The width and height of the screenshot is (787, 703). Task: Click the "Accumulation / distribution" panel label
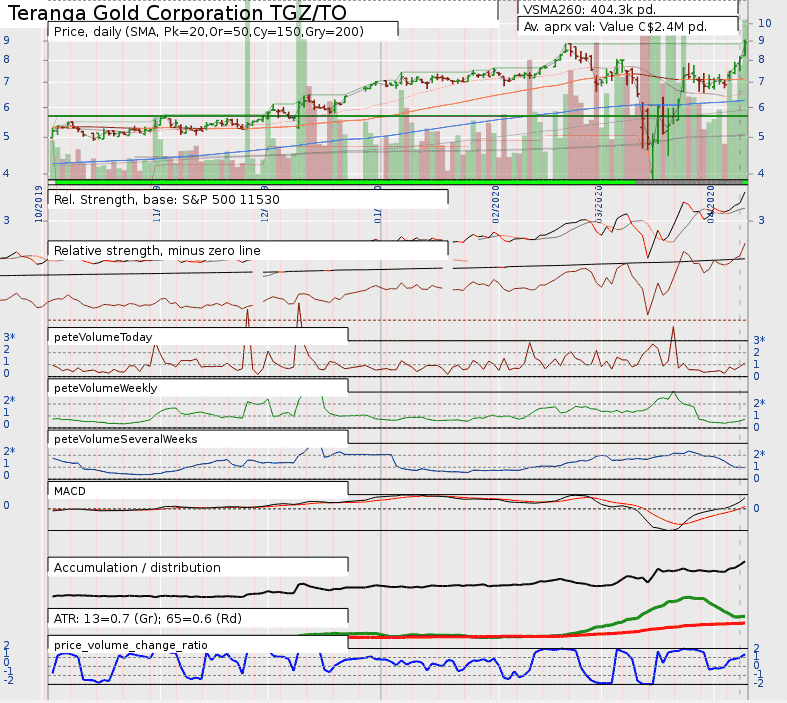(x=137, y=568)
